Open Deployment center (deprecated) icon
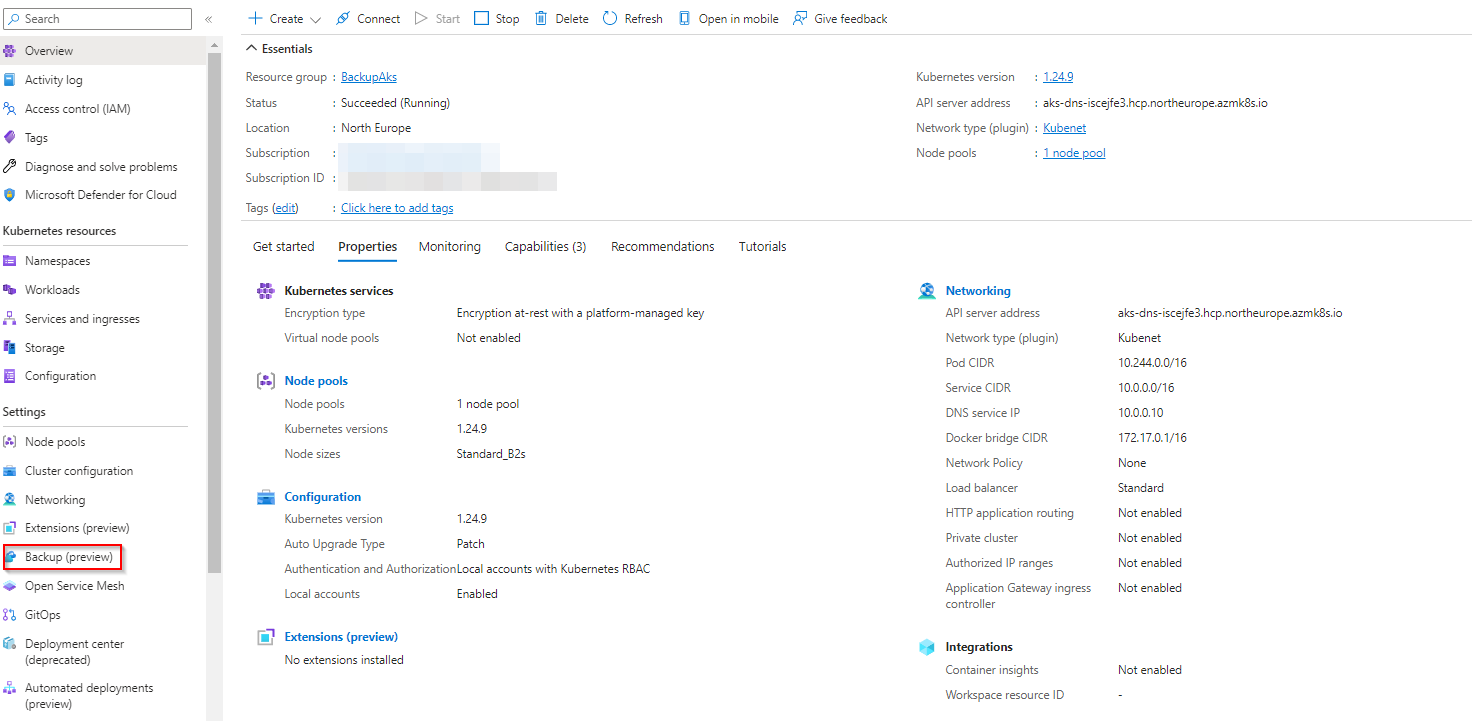The height and width of the screenshot is (721, 1472). (x=10, y=644)
